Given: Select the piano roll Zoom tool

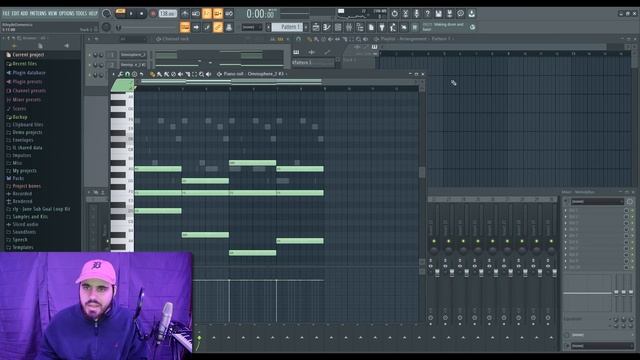Looking at the screenshot, I should [201, 74].
